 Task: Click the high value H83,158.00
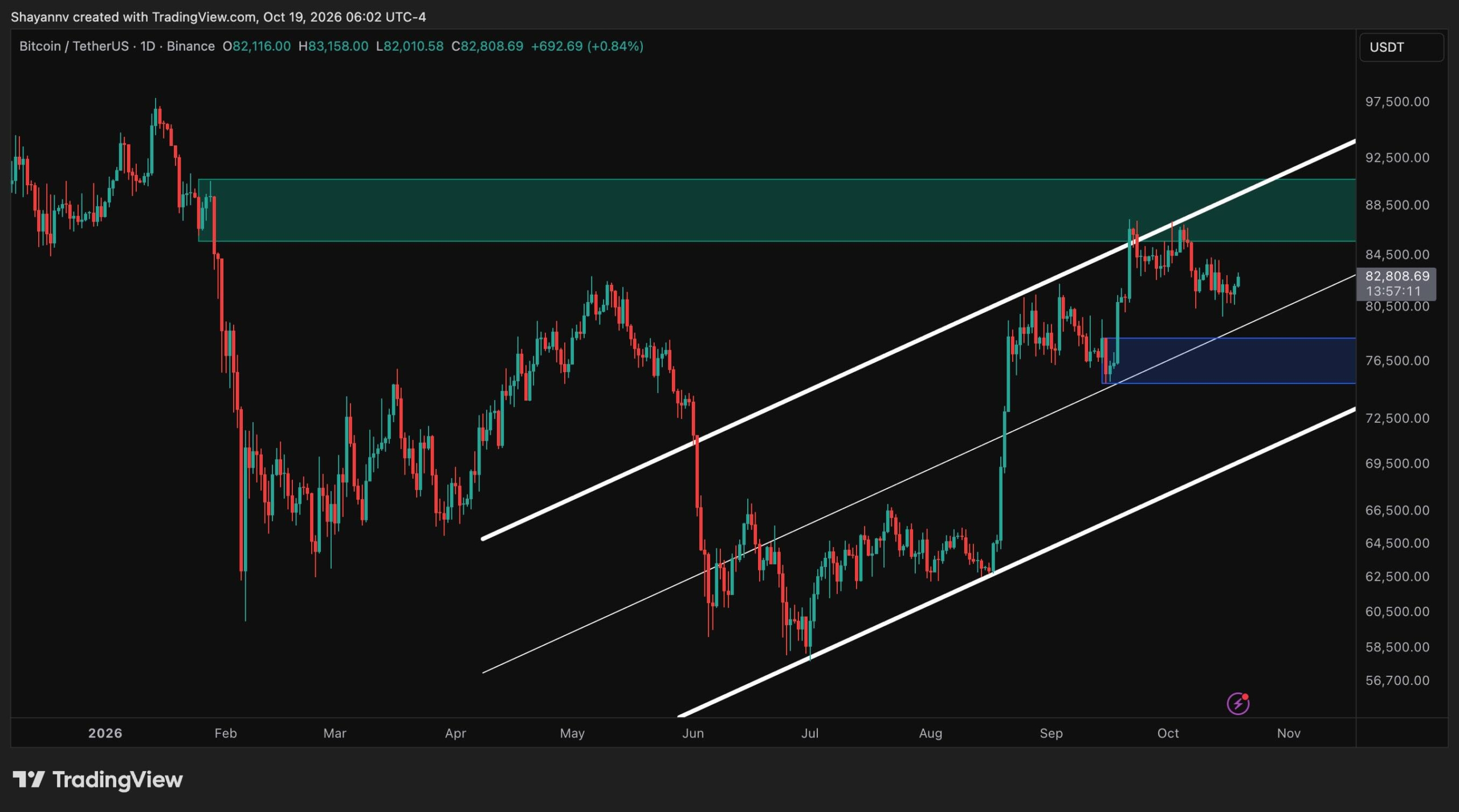click(x=333, y=46)
